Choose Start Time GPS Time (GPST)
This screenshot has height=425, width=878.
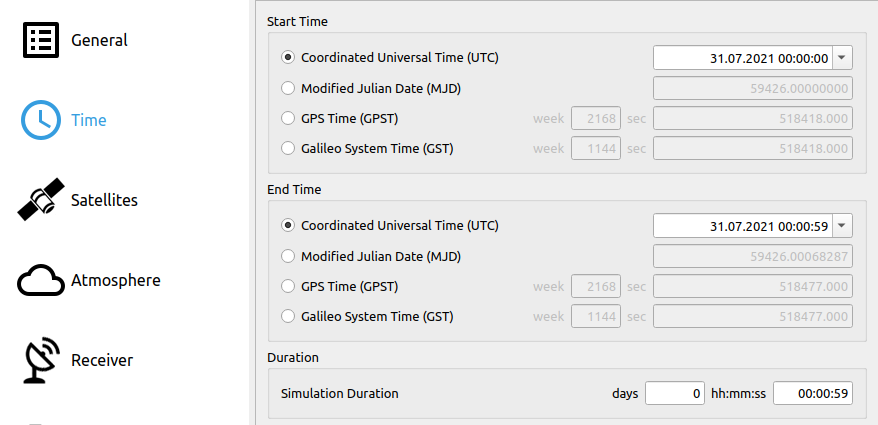[x=289, y=119]
